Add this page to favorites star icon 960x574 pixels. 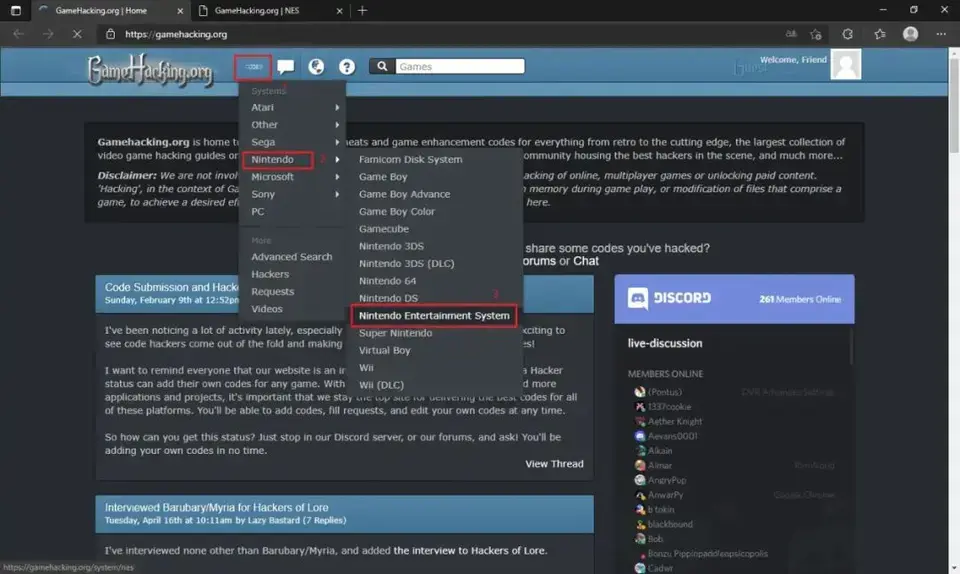pos(816,34)
